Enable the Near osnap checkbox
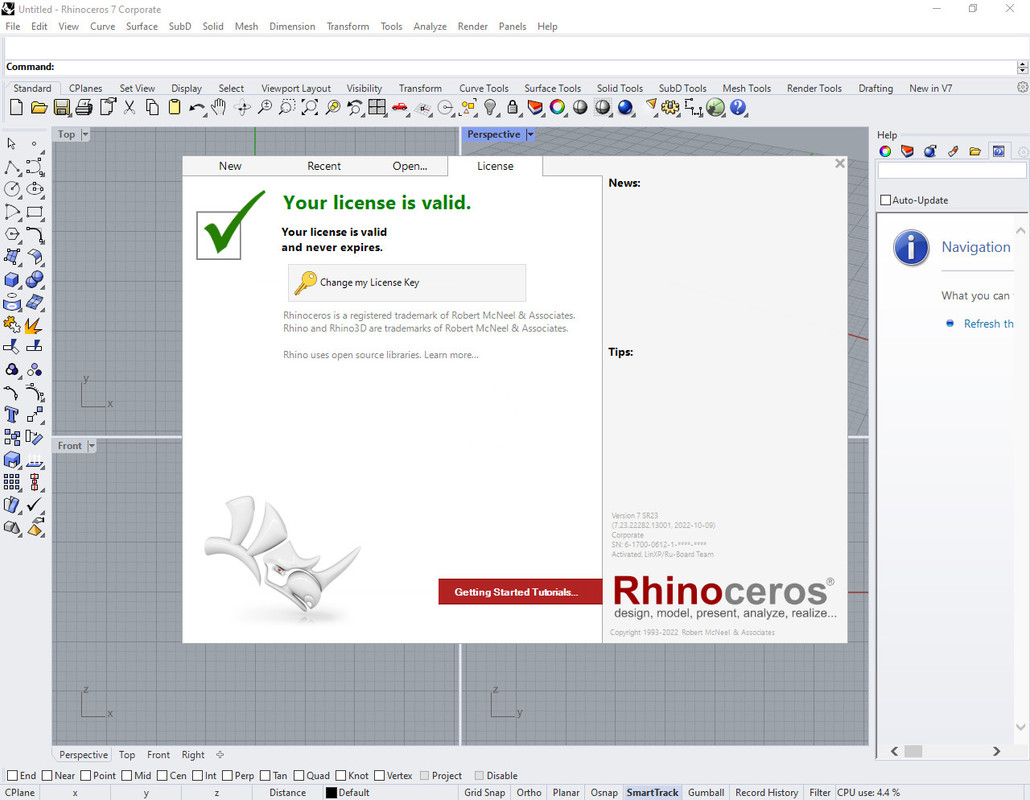The width and height of the screenshot is (1030, 800). point(47,776)
